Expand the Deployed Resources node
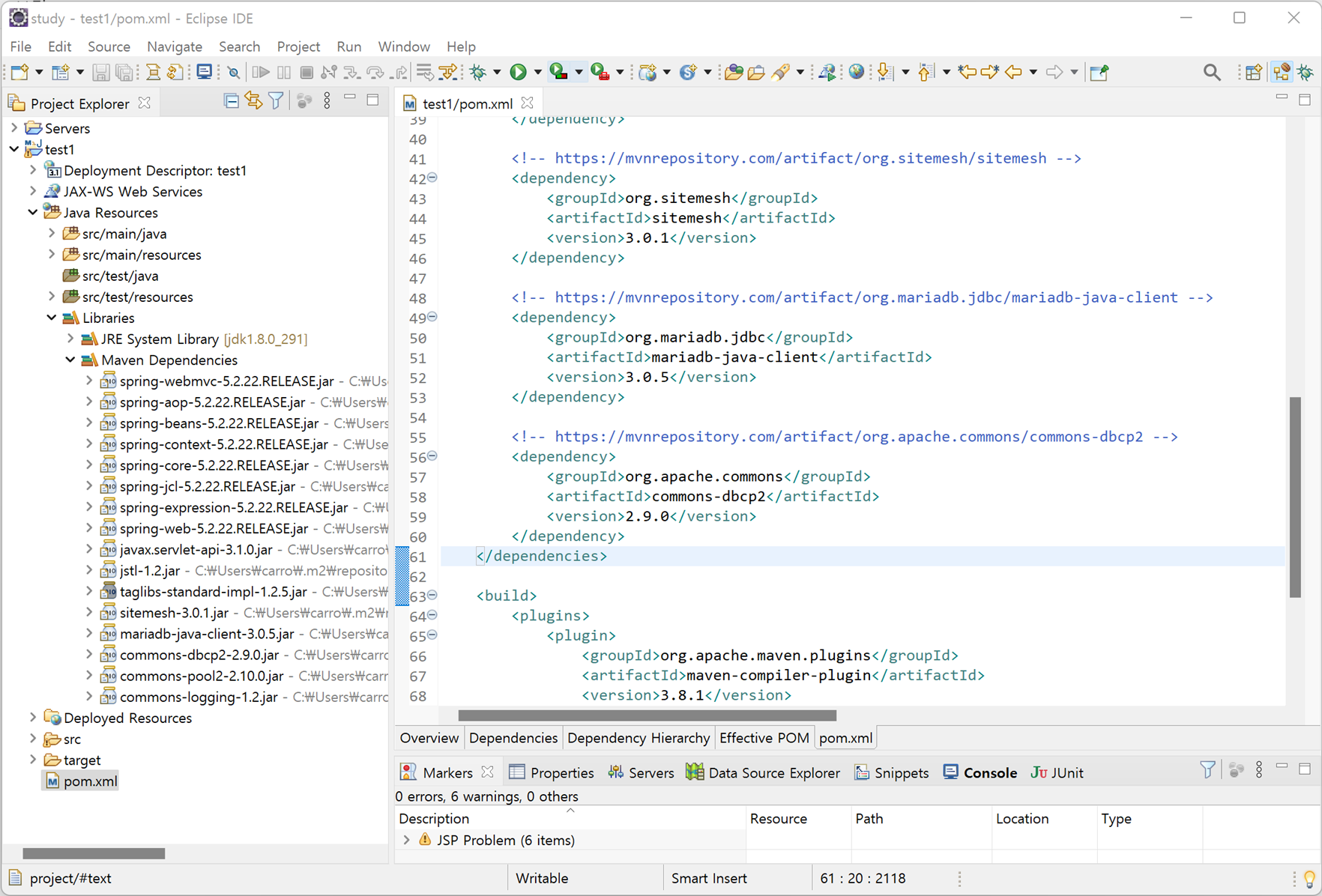 pos(33,718)
